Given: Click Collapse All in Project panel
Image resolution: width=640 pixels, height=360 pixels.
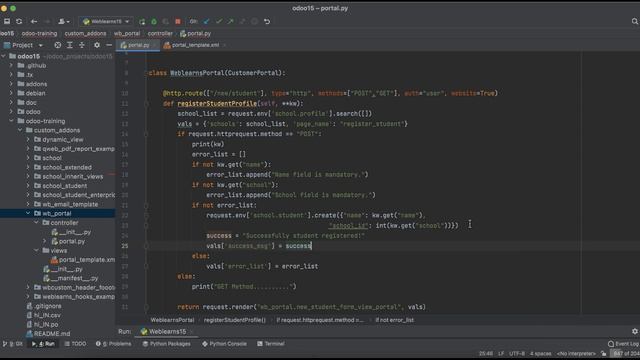Looking at the screenshot, I should click(x=82, y=45).
